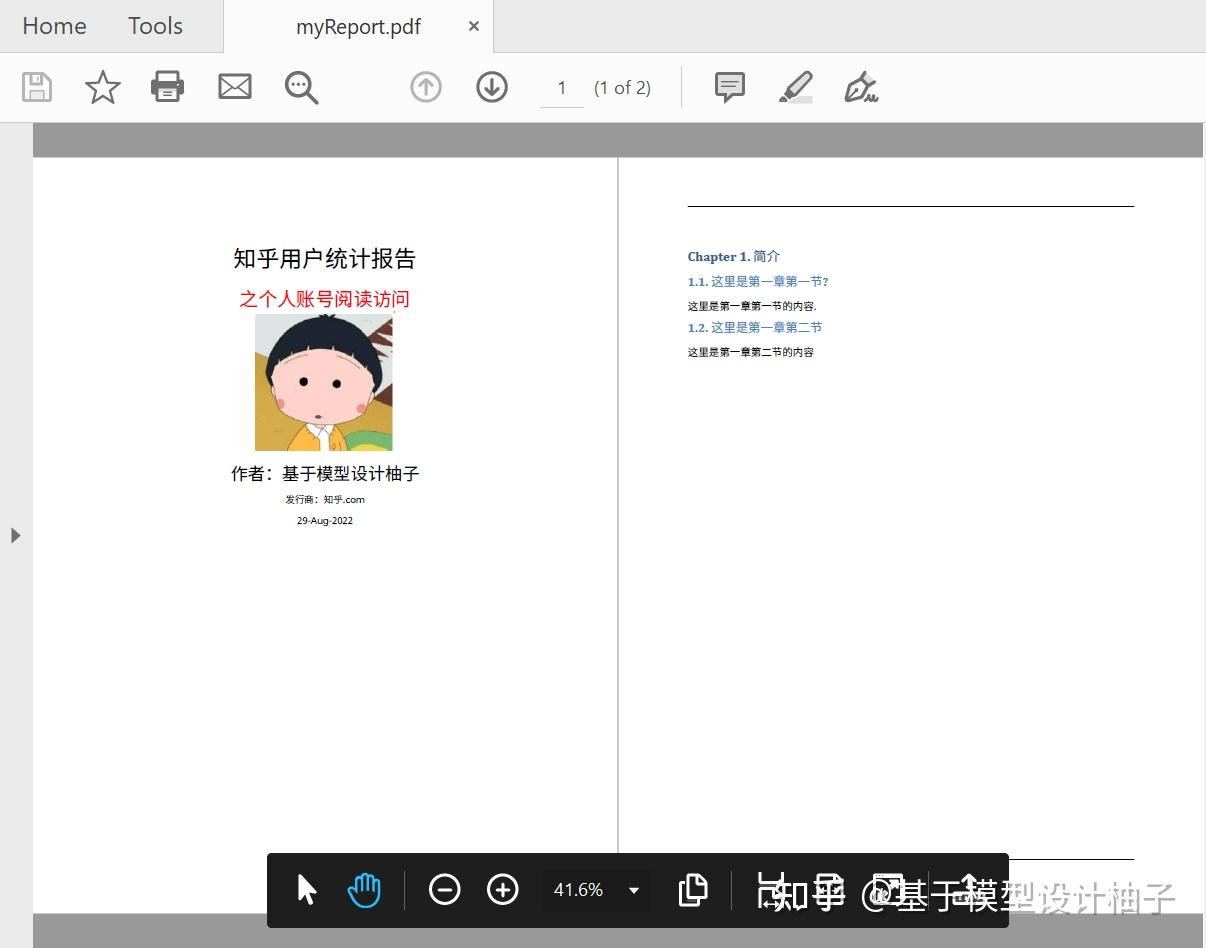The width and height of the screenshot is (1206, 948).
Task: Click the 41.6% zoom value field
Action: 579,889
